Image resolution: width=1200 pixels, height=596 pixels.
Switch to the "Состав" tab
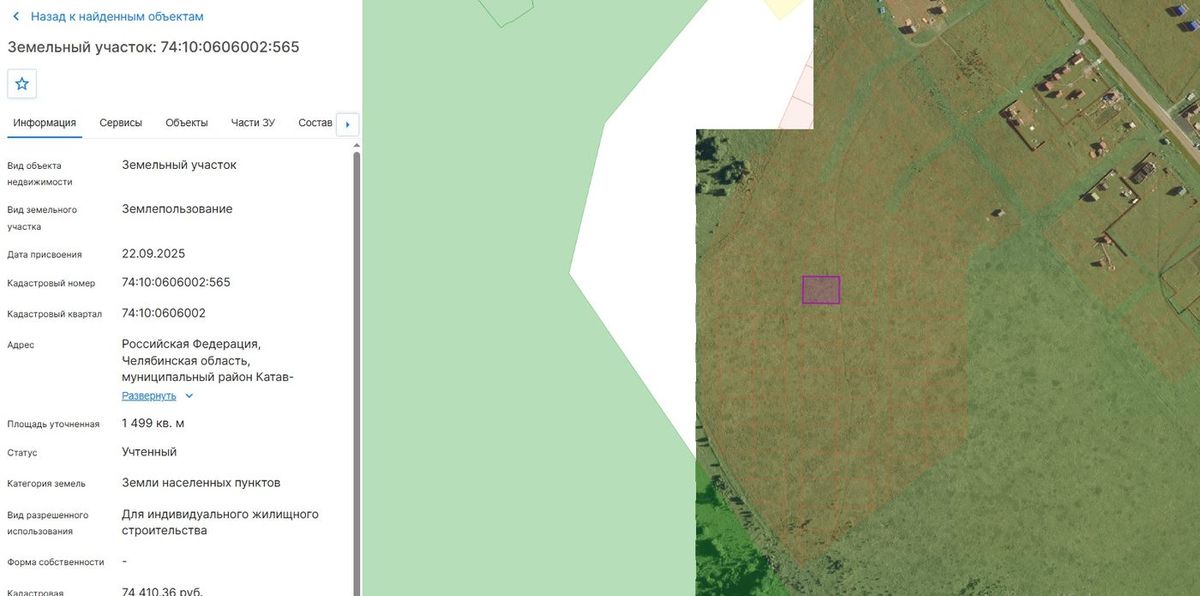(x=315, y=123)
